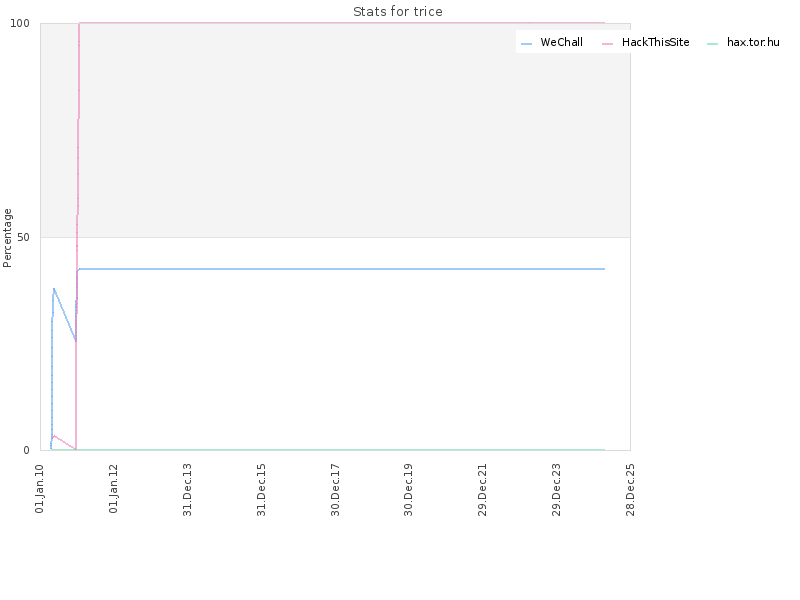Click the blue WeChall legend color marker
Screen dimensions: 800x600
click(526, 44)
